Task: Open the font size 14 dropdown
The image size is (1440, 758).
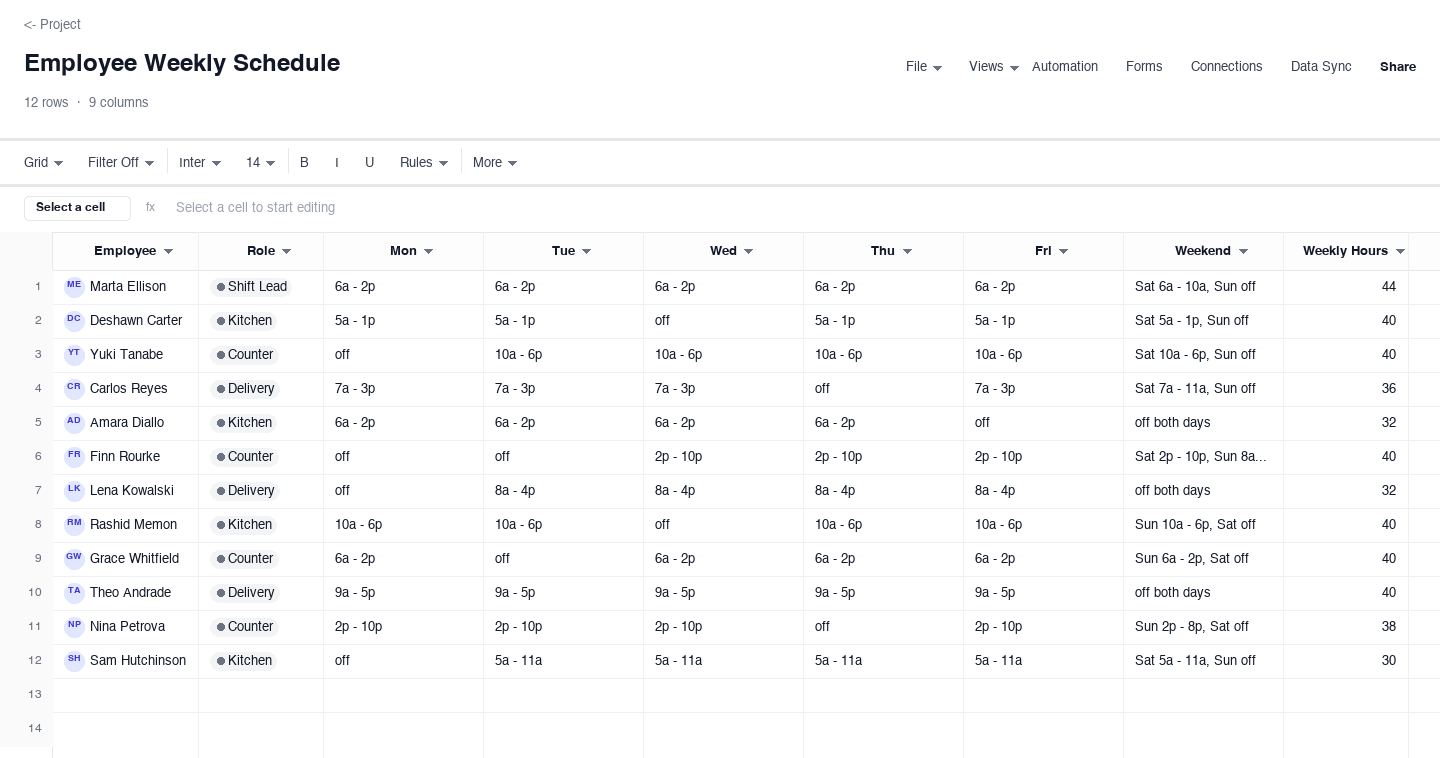Action: pos(261,163)
